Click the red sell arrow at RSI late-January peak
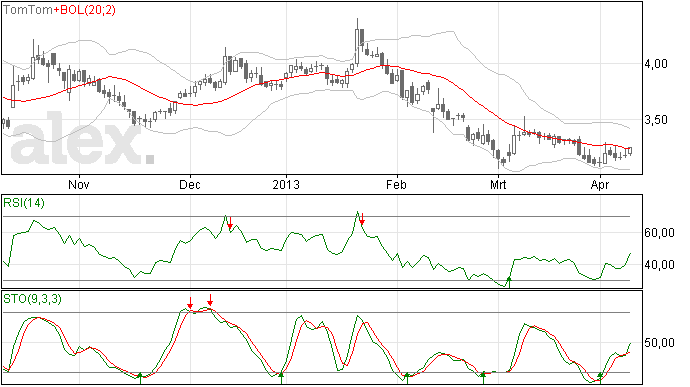690x387 pixels. coord(362,219)
